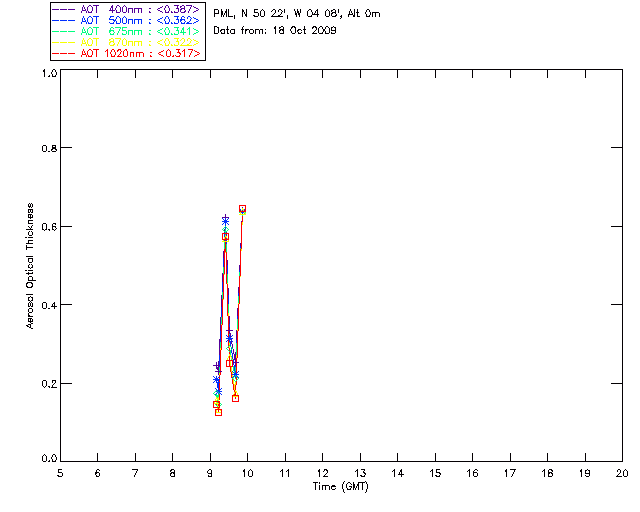This screenshot has height=512, width=640.
Task: Click the 0.2 y-axis tick label
Action: (49, 384)
